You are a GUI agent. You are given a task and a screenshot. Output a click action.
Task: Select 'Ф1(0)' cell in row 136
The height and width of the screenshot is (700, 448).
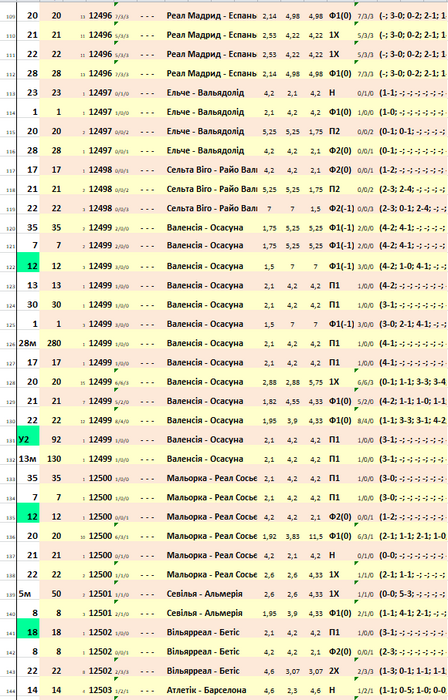tap(340, 536)
